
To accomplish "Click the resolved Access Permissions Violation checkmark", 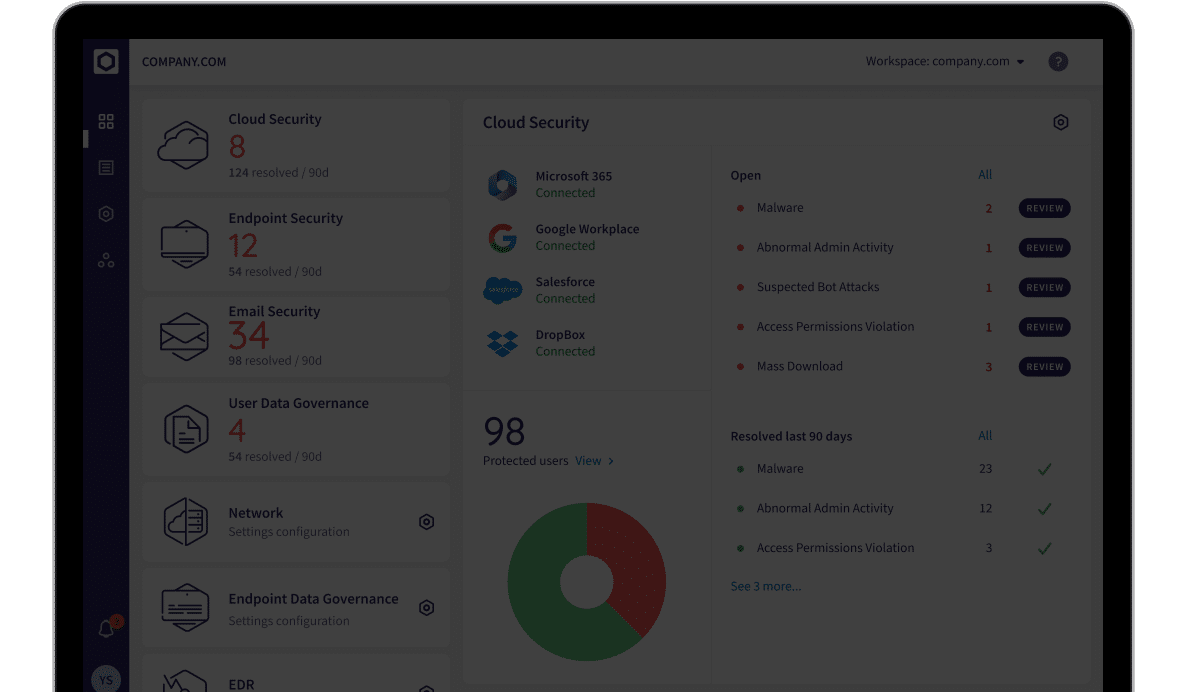I will coord(1044,548).
